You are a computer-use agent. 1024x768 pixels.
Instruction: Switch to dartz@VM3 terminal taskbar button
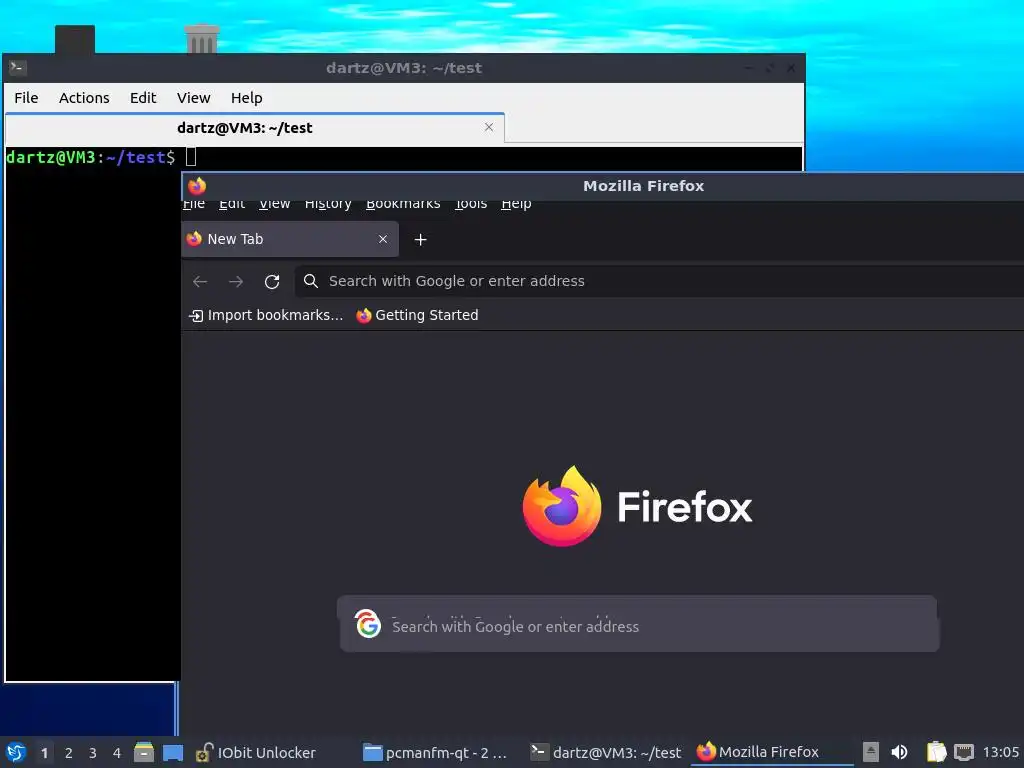coord(605,753)
